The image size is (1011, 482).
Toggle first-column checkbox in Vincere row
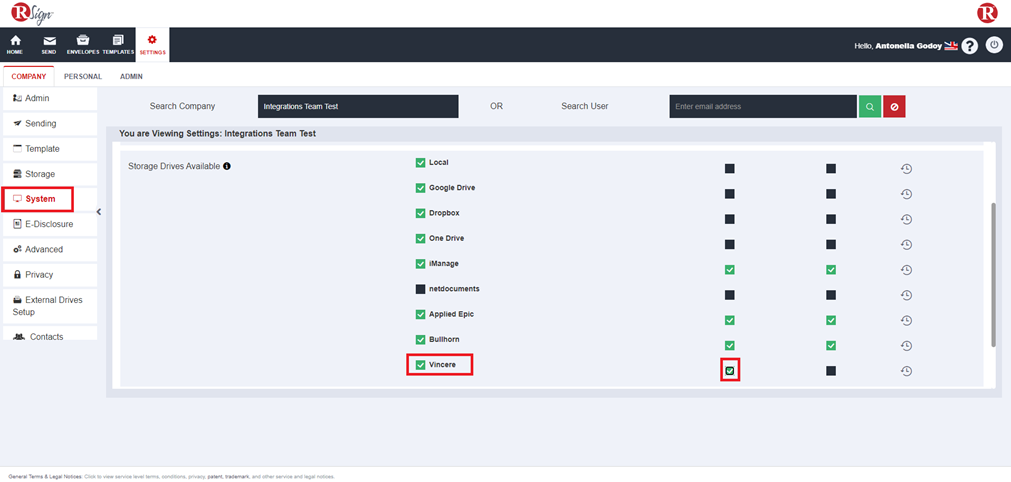point(729,371)
